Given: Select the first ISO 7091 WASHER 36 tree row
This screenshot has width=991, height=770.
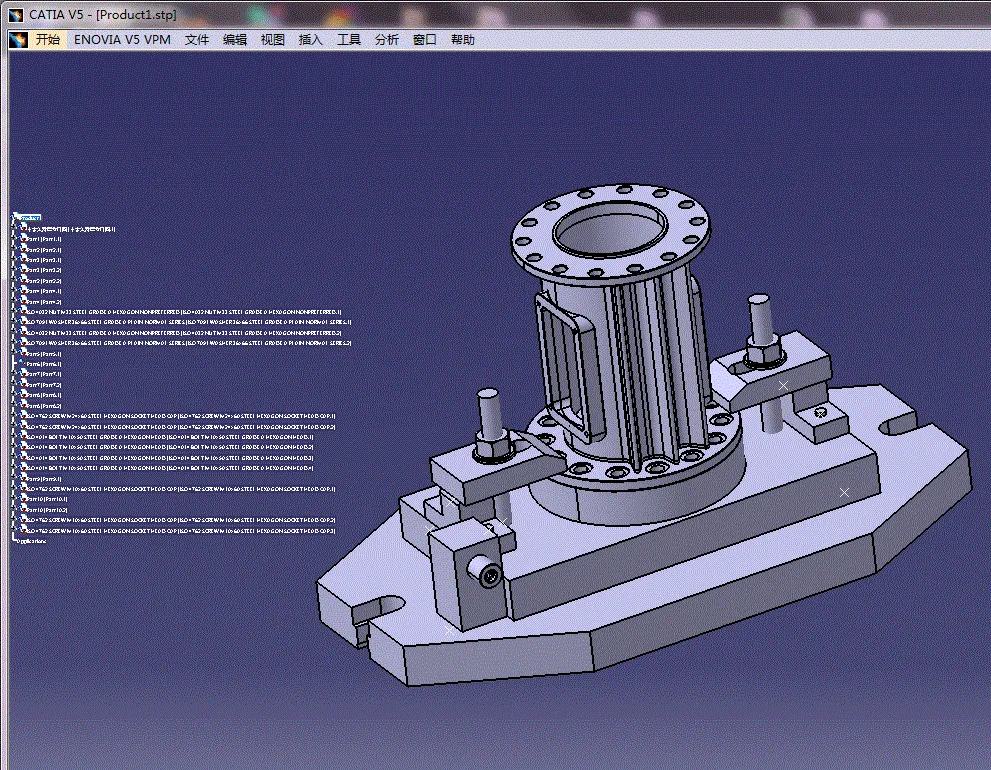Looking at the screenshot, I should tap(190, 322).
